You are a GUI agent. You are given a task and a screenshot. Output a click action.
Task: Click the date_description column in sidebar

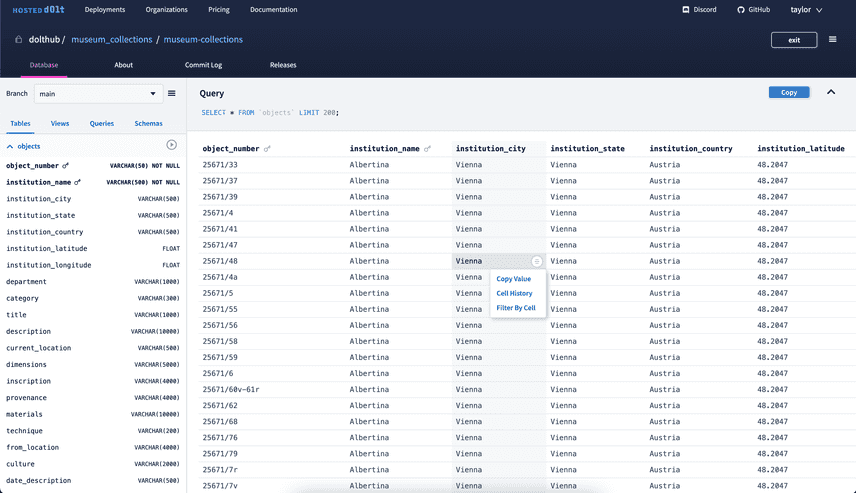click(38, 481)
